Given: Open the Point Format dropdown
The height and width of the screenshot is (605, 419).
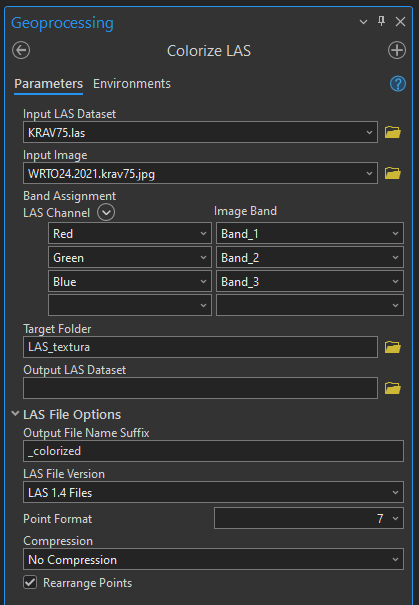Looking at the screenshot, I should pos(309,518).
